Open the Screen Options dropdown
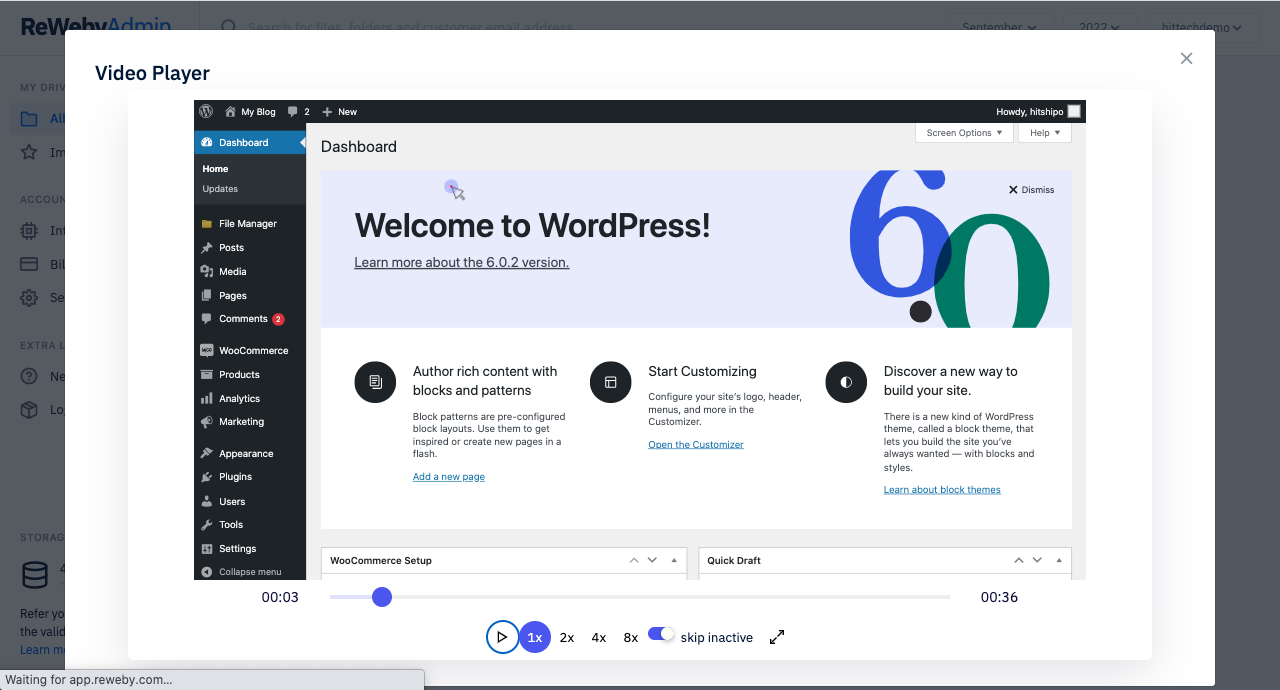The width and height of the screenshot is (1280, 690). coord(964,133)
